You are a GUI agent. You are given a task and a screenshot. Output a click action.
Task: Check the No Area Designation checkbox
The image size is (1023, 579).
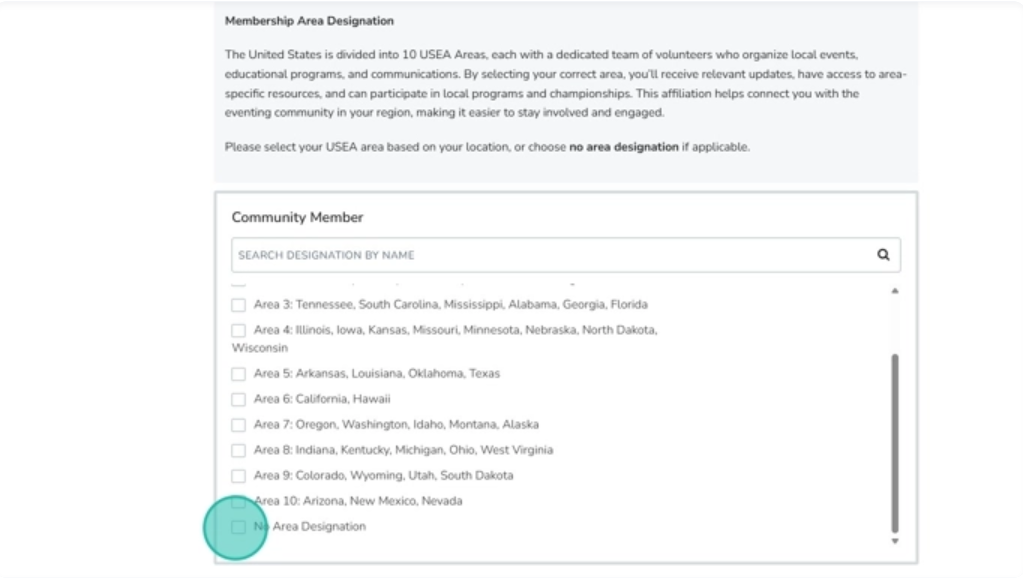(x=239, y=527)
